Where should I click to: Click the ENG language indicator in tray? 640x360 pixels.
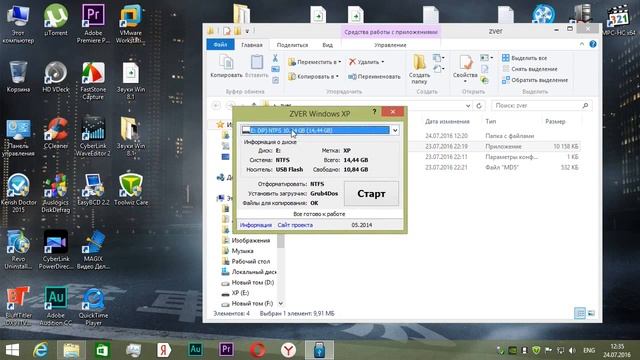coord(589,350)
